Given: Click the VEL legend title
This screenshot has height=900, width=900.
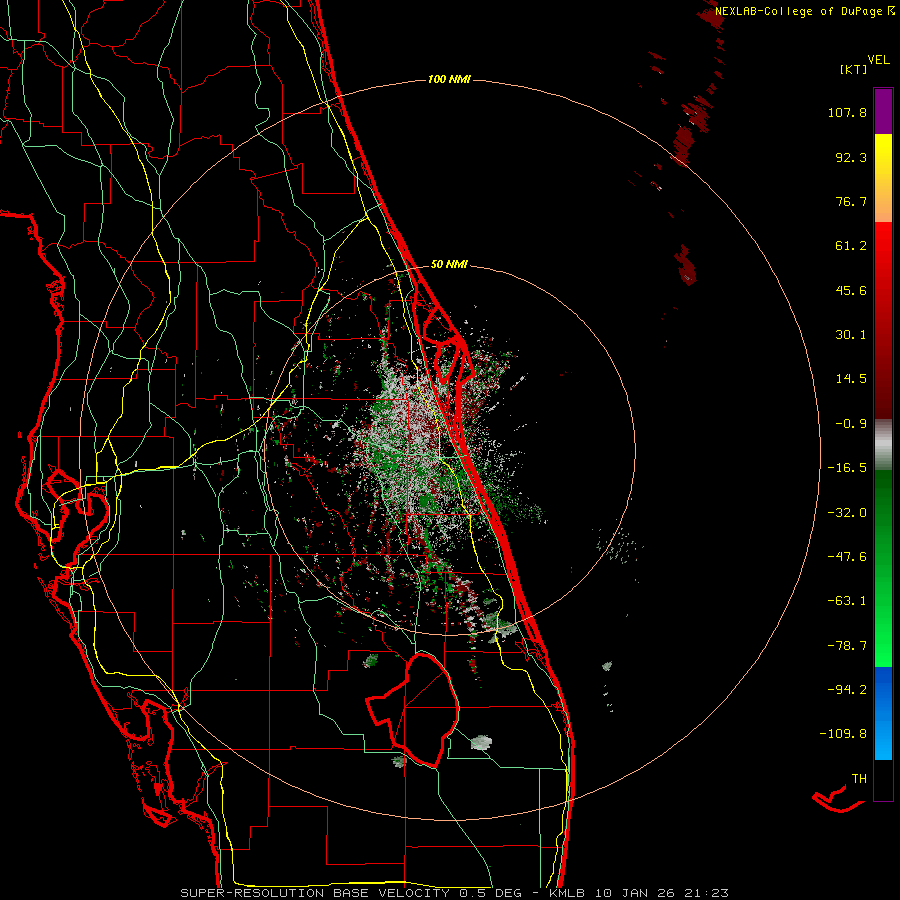Looking at the screenshot, I should (878, 60).
